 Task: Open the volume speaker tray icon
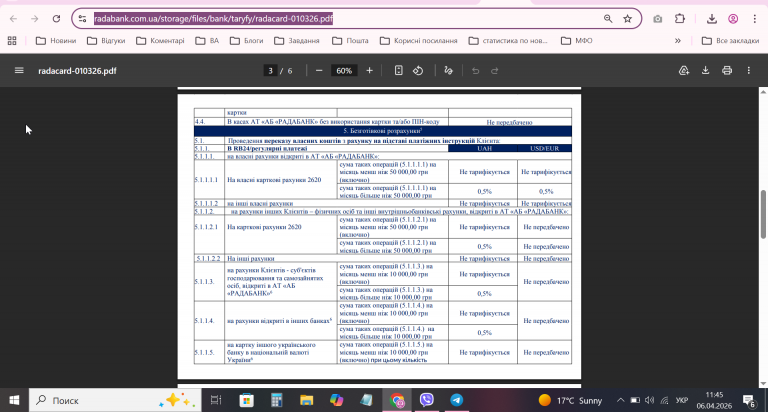coord(649,400)
